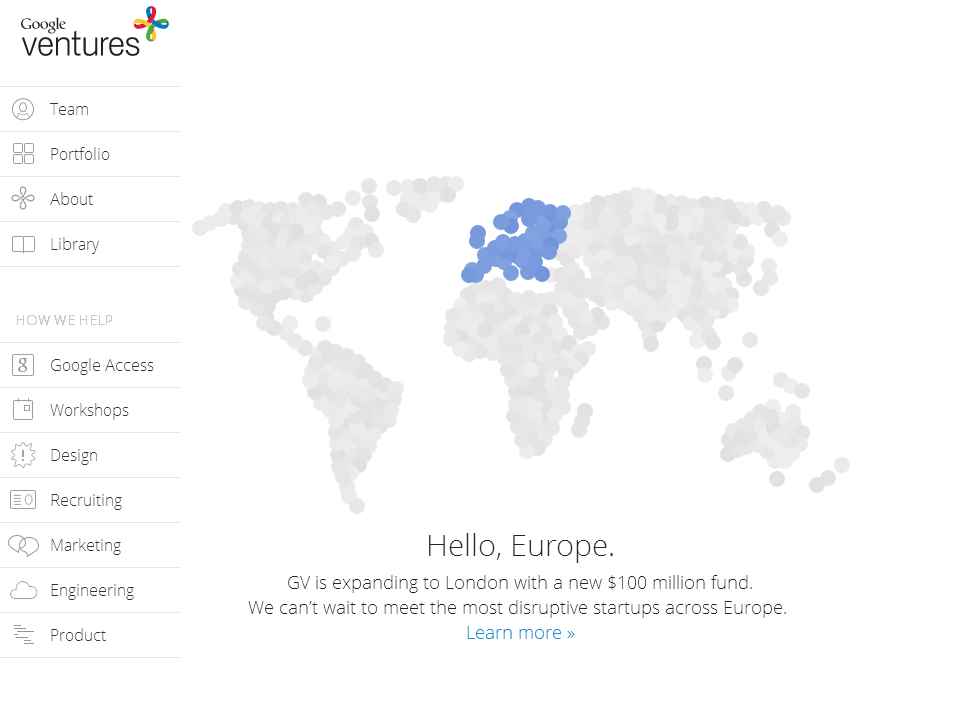
Task: Go to the Portfolio page
Action: click(80, 154)
